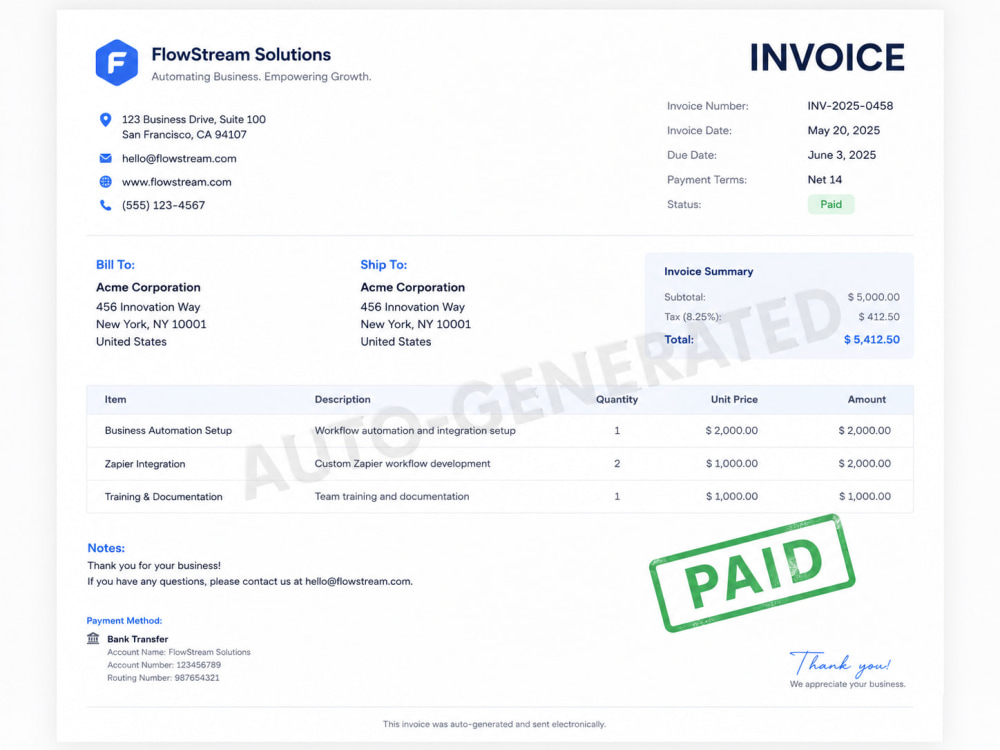The height and width of the screenshot is (750, 1000).
Task: Select the due date June 3, 2025
Action: 842,155
